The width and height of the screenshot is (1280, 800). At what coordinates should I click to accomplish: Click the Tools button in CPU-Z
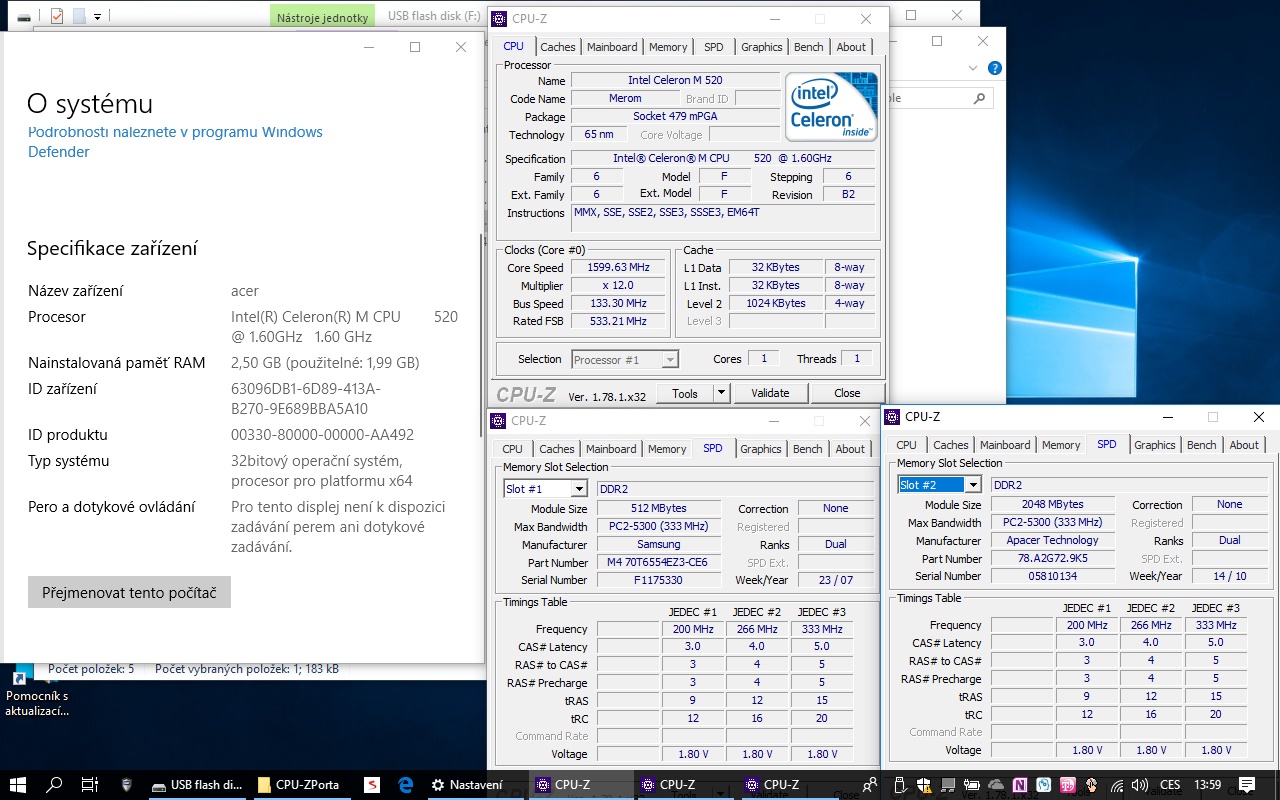coord(685,393)
